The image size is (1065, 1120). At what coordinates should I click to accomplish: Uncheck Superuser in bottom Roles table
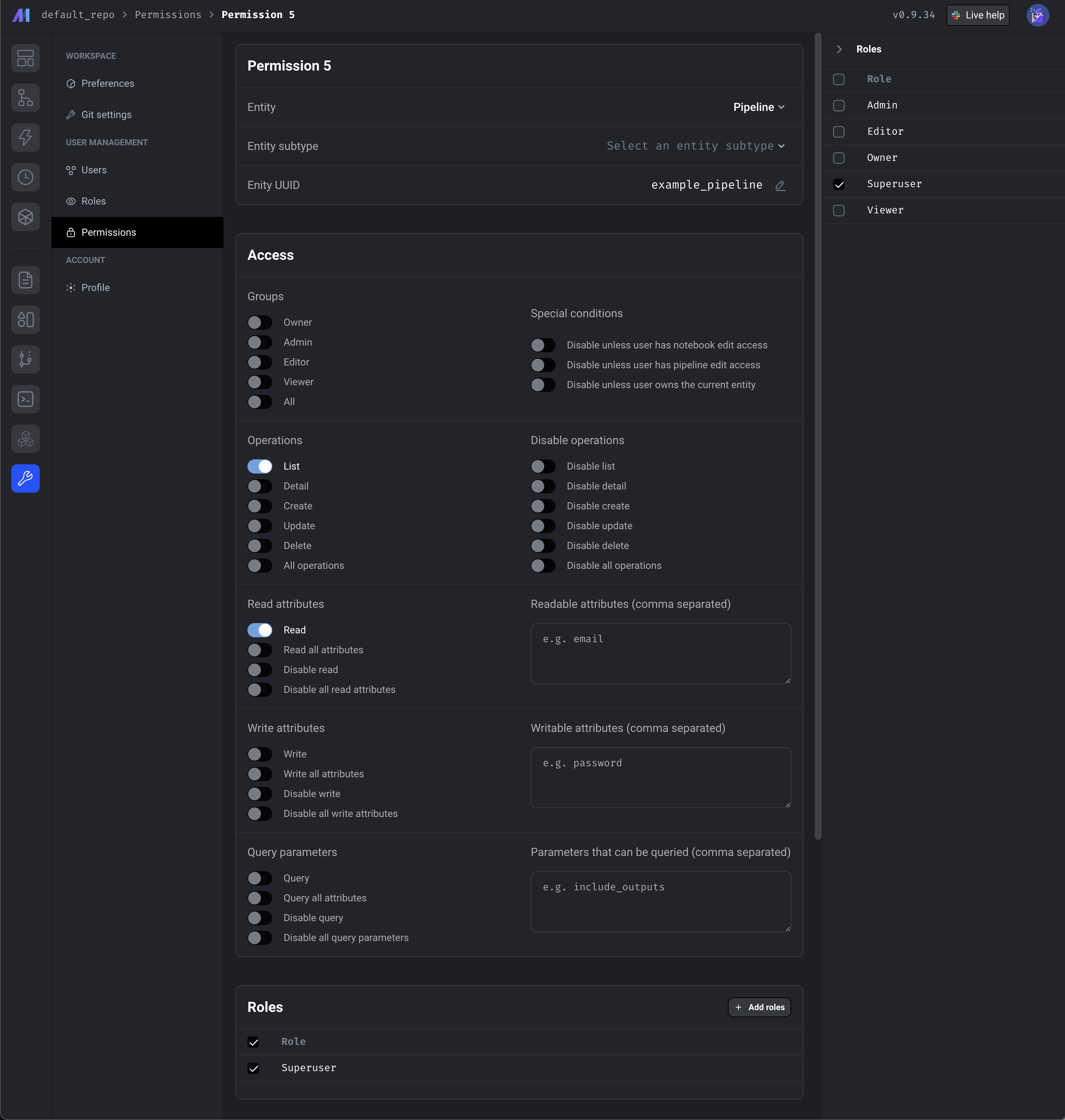[254, 1068]
